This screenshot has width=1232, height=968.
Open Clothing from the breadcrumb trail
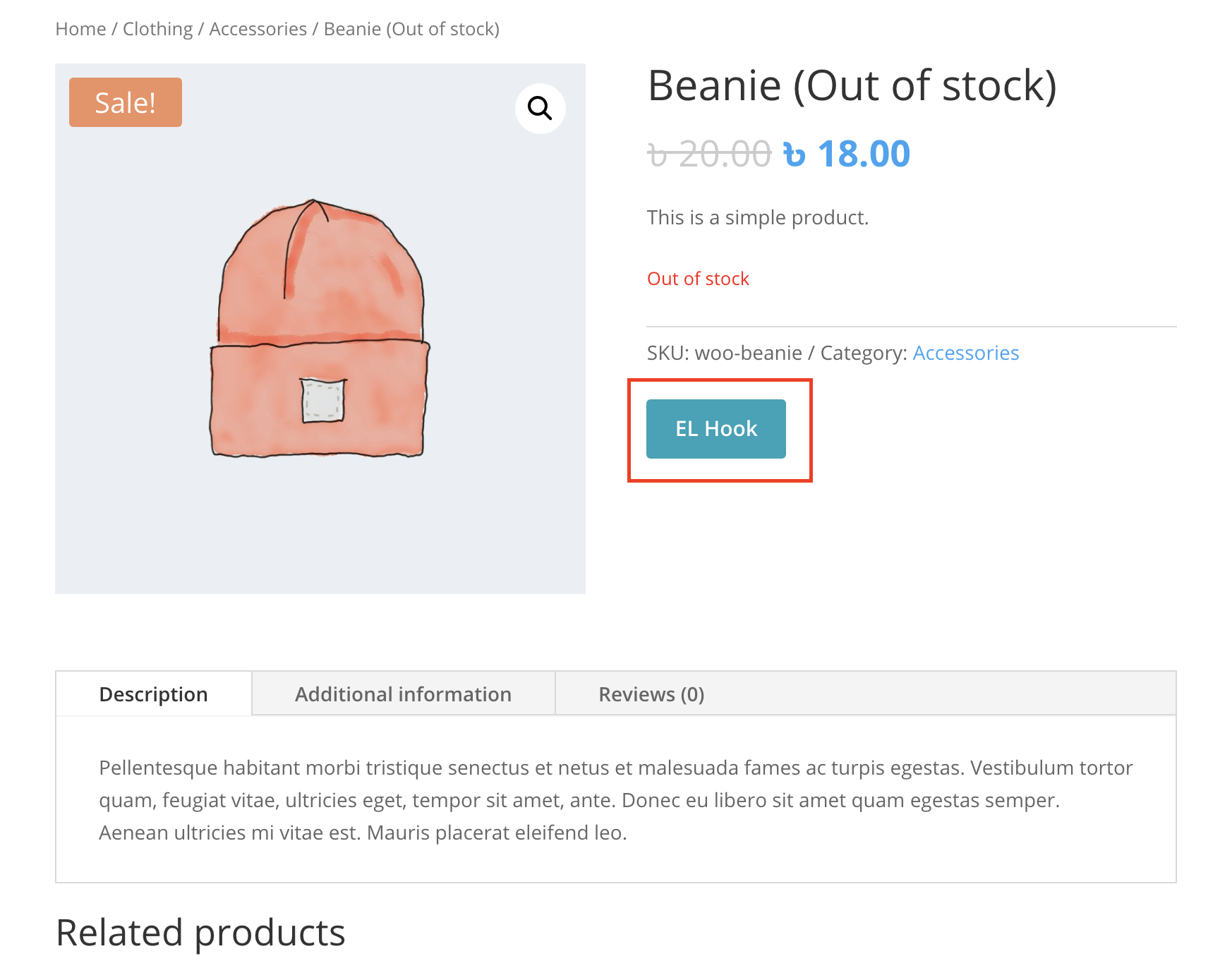157,28
